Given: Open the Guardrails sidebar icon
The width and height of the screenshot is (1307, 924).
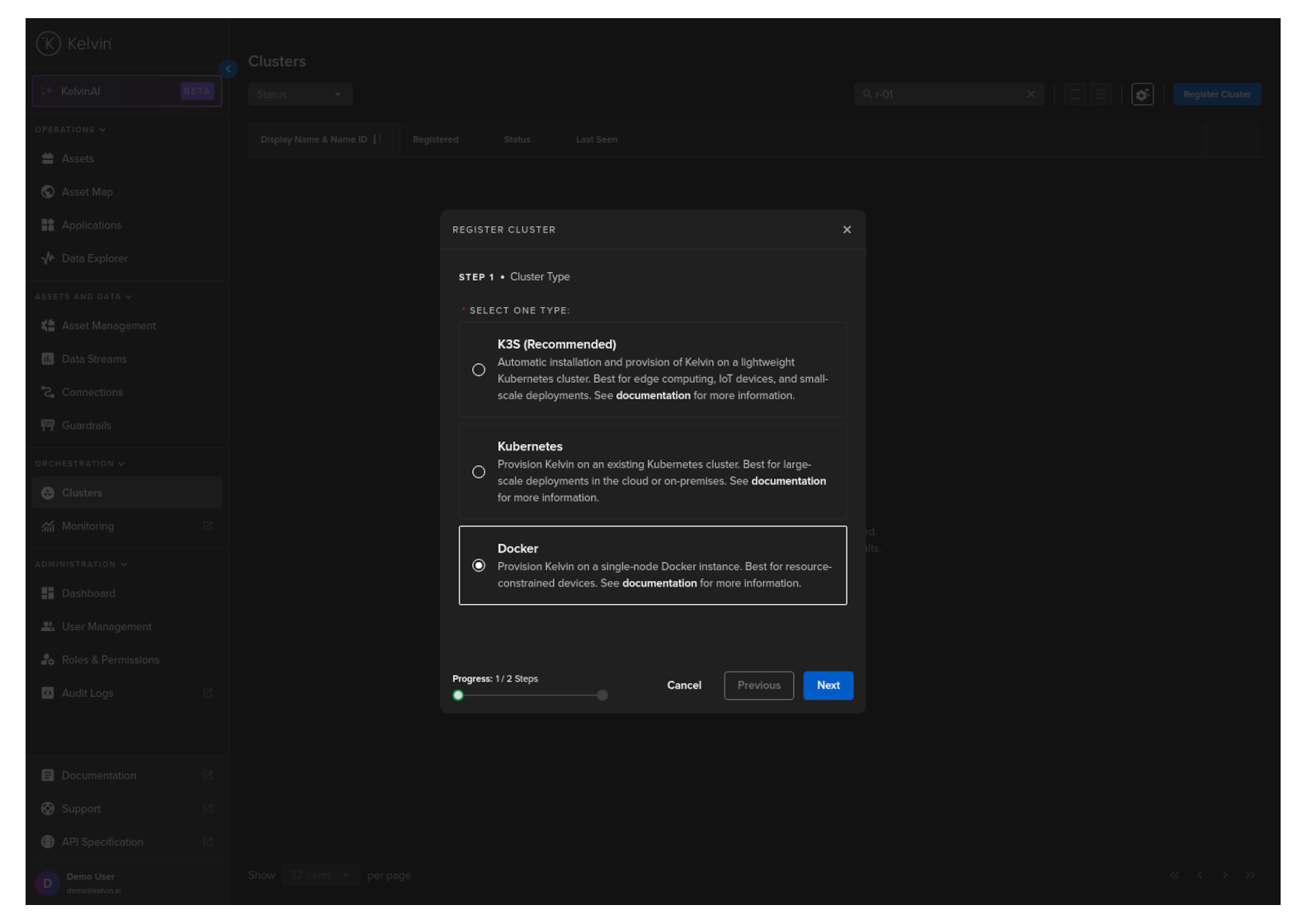Looking at the screenshot, I should click(48, 426).
